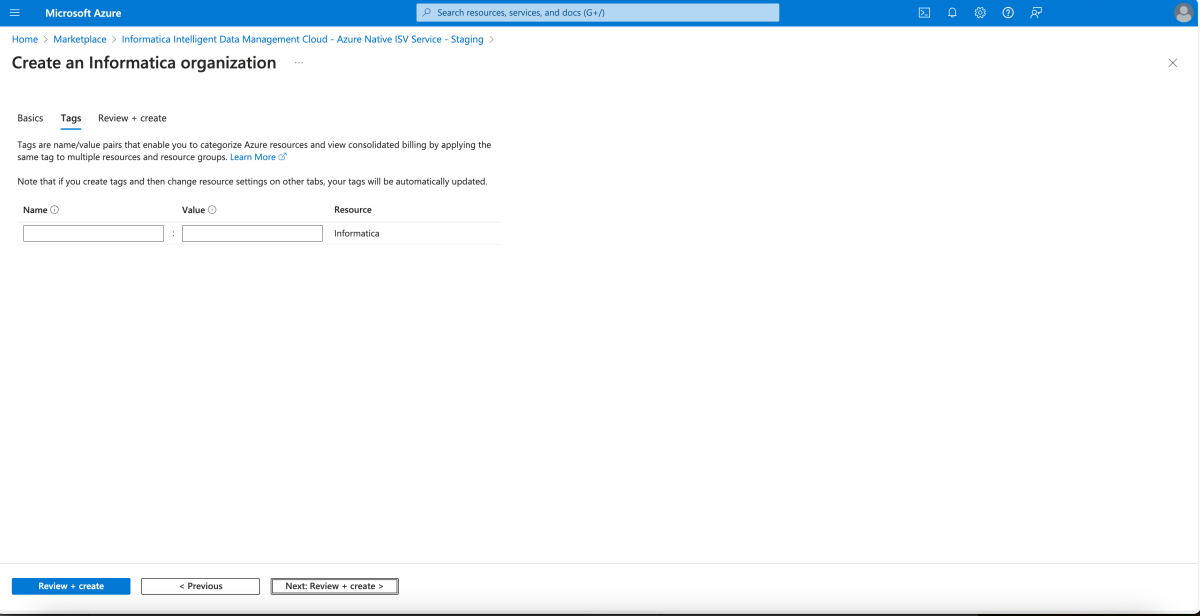Click the Previous button
The height and width of the screenshot is (616, 1200).
(200, 586)
